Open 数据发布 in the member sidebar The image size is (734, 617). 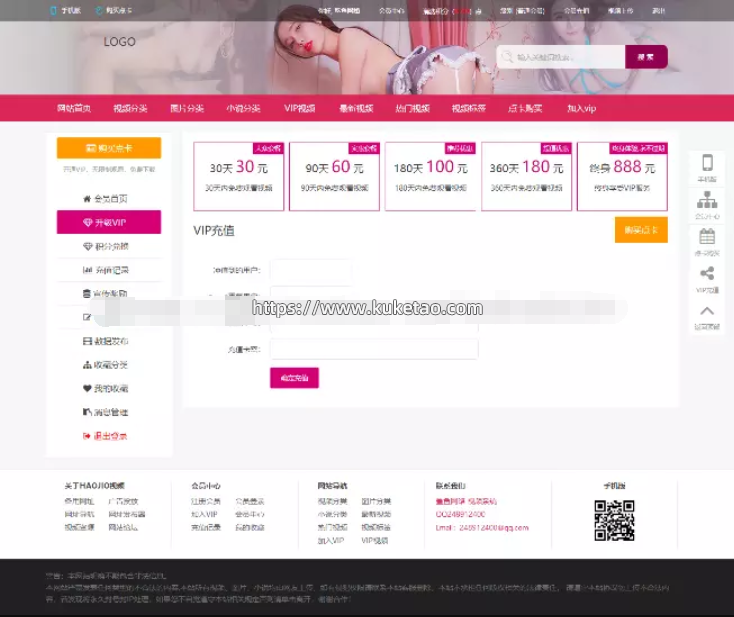(x=109, y=341)
